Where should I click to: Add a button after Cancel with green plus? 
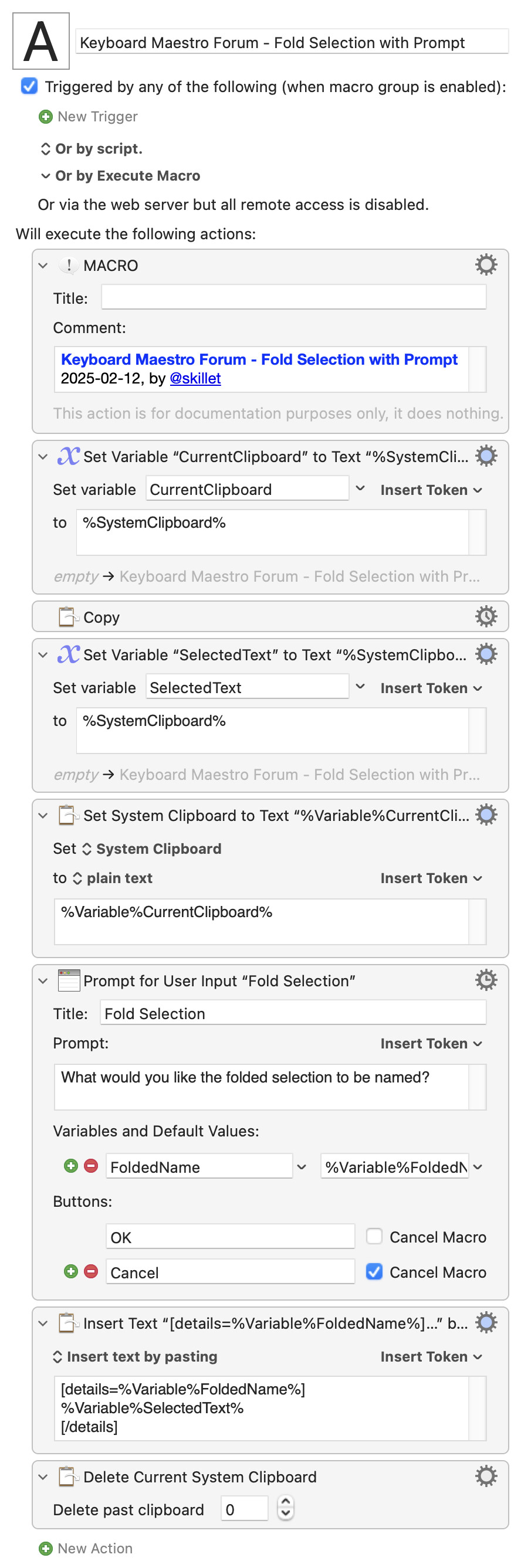click(x=70, y=1271)
